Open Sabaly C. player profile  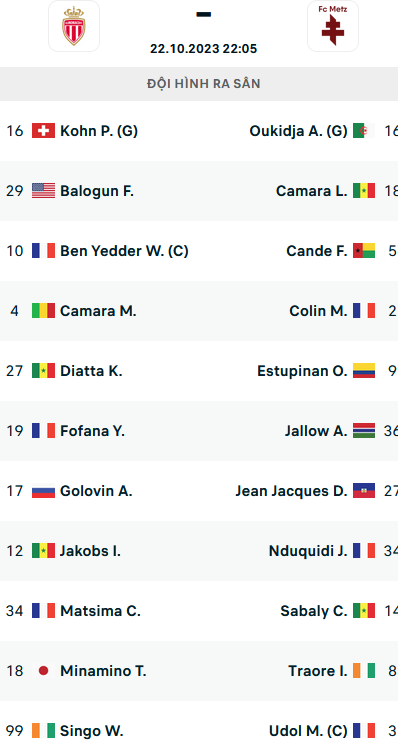[314, 611]
